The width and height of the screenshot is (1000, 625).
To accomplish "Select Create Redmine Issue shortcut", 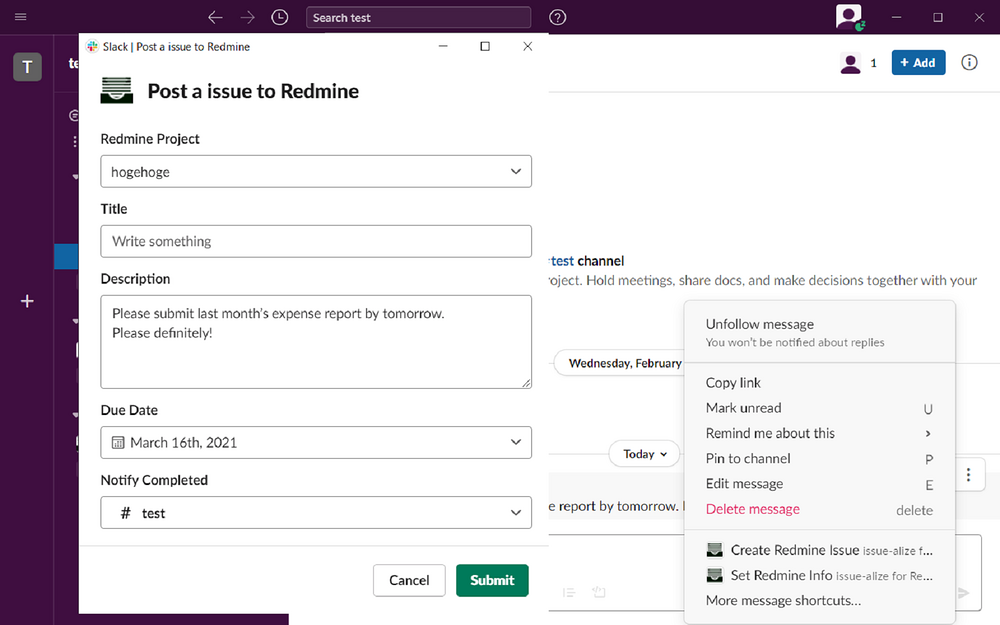I will tap(820, 550).
